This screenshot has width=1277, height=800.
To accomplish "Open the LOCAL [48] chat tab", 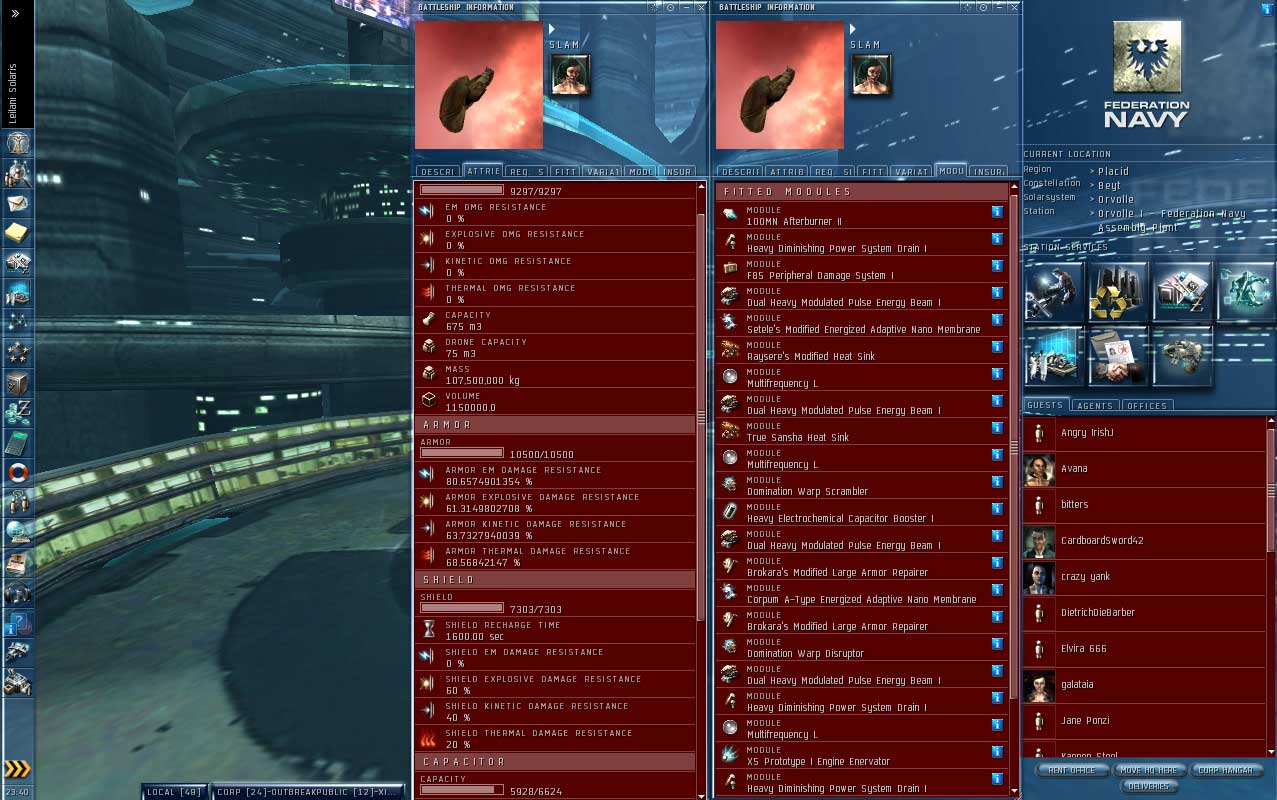I will tap(175, 792).
